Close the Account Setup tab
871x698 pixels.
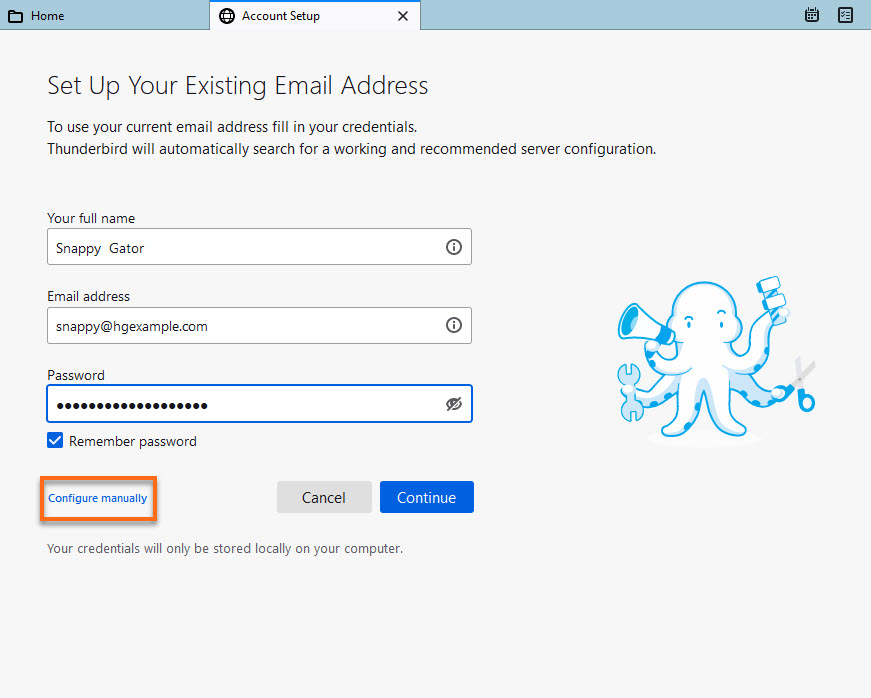tap(403, 16)
